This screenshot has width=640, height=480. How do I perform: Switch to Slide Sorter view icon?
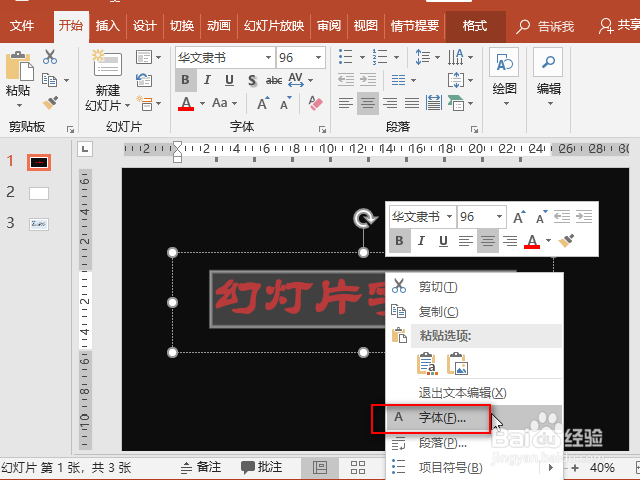point(358,467)
